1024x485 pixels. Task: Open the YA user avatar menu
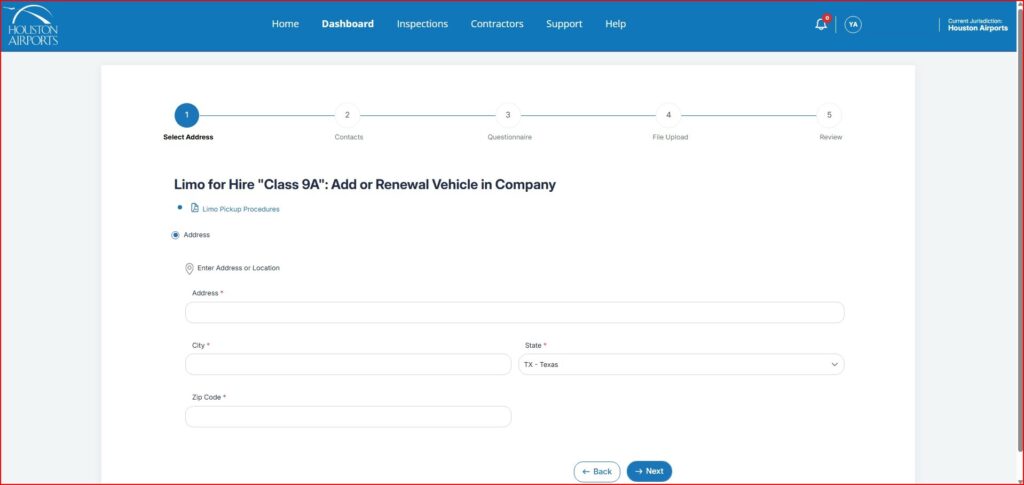click(x=853, y=25)
